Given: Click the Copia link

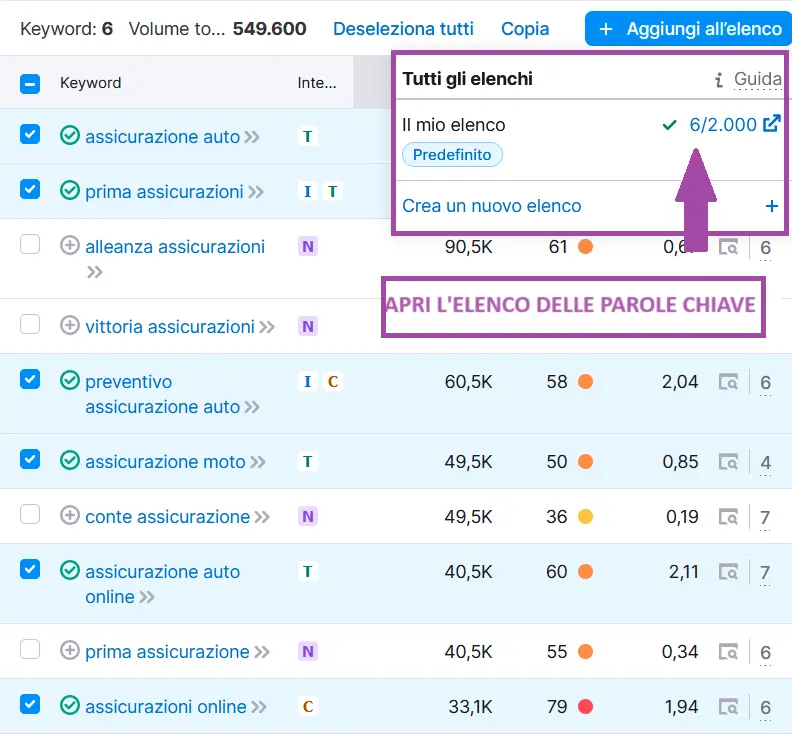Looking at the screenshot, I should pos(525,29).
